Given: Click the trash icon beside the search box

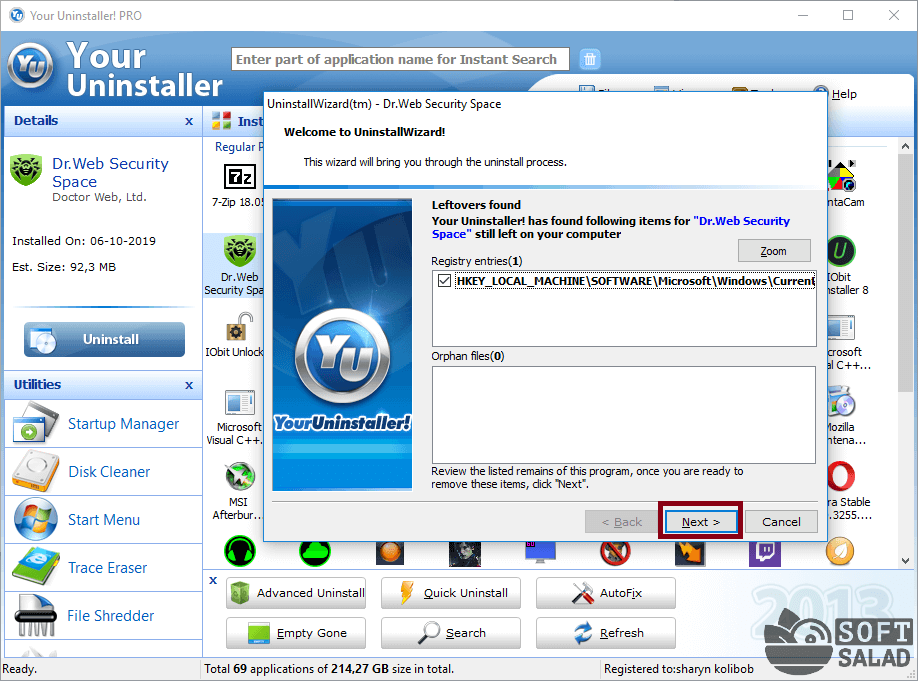Looking at the screenshot, I should [x=590, y=59].
